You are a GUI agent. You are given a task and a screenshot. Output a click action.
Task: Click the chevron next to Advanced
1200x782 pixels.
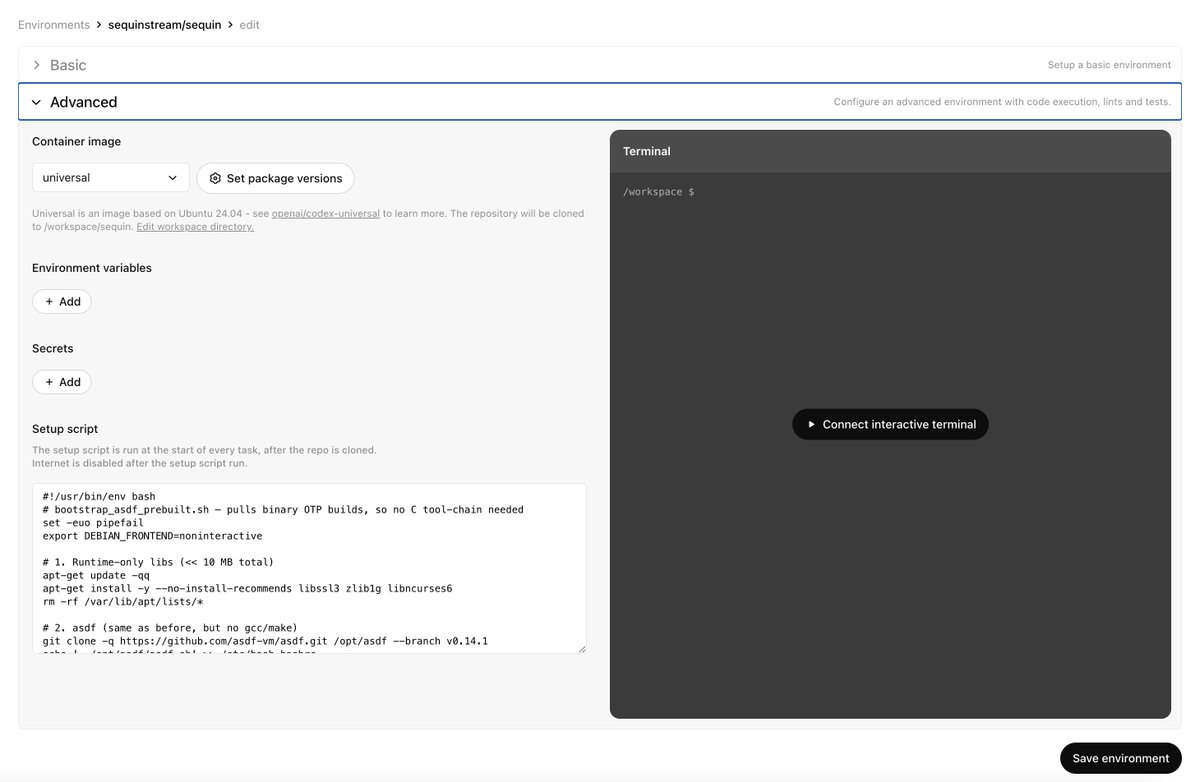tap(36, 101)
